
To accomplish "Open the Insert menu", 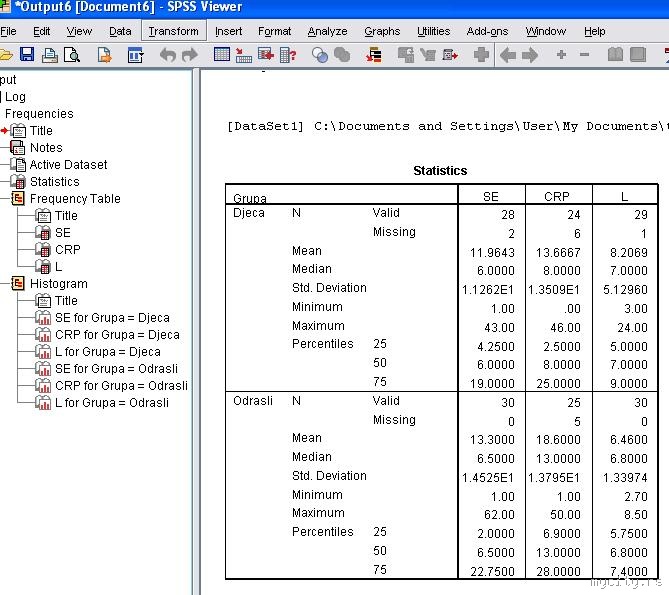I will point(228,31).
